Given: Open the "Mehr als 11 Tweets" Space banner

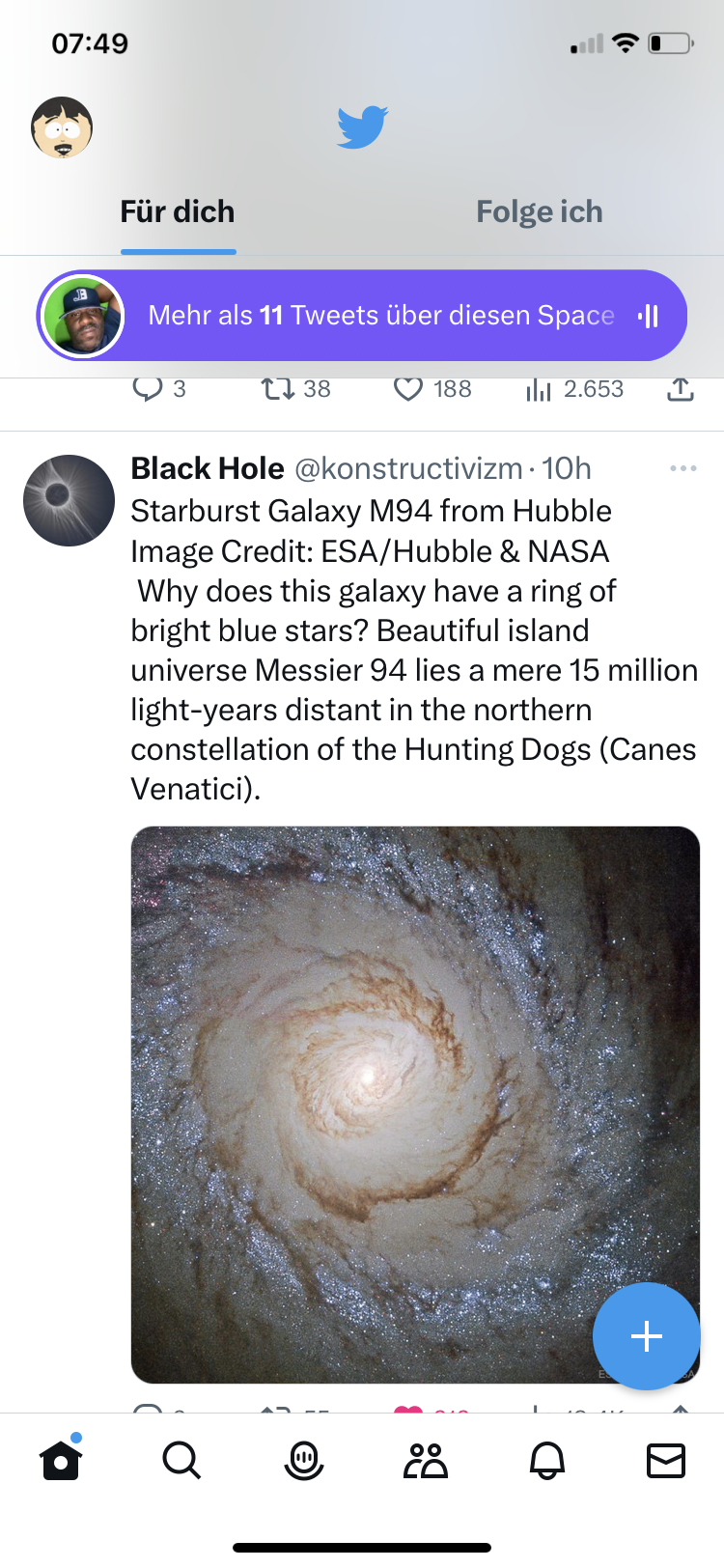Looking at the screenshot, I should click(x=362, y=316).
